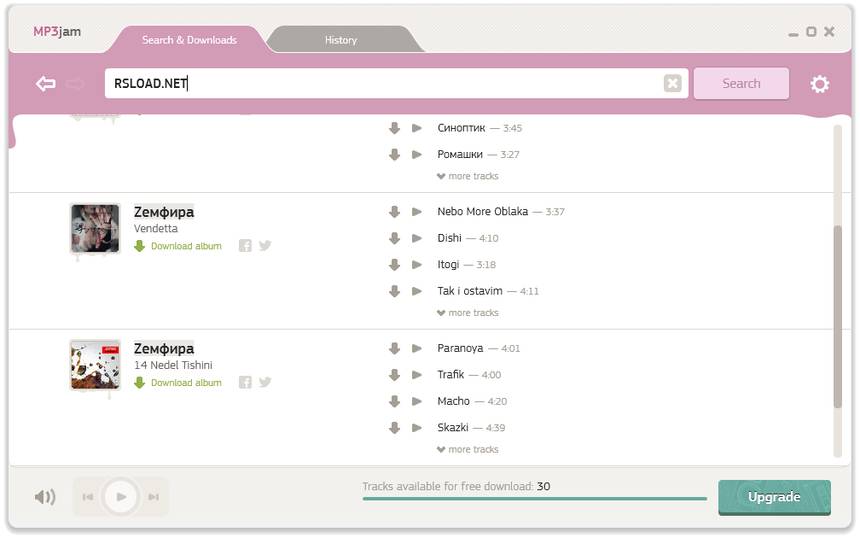This screenshot has height=538, width=860.
Task: Download the track Paranoya
Action: pyautogui.click(x=394, y=348)
